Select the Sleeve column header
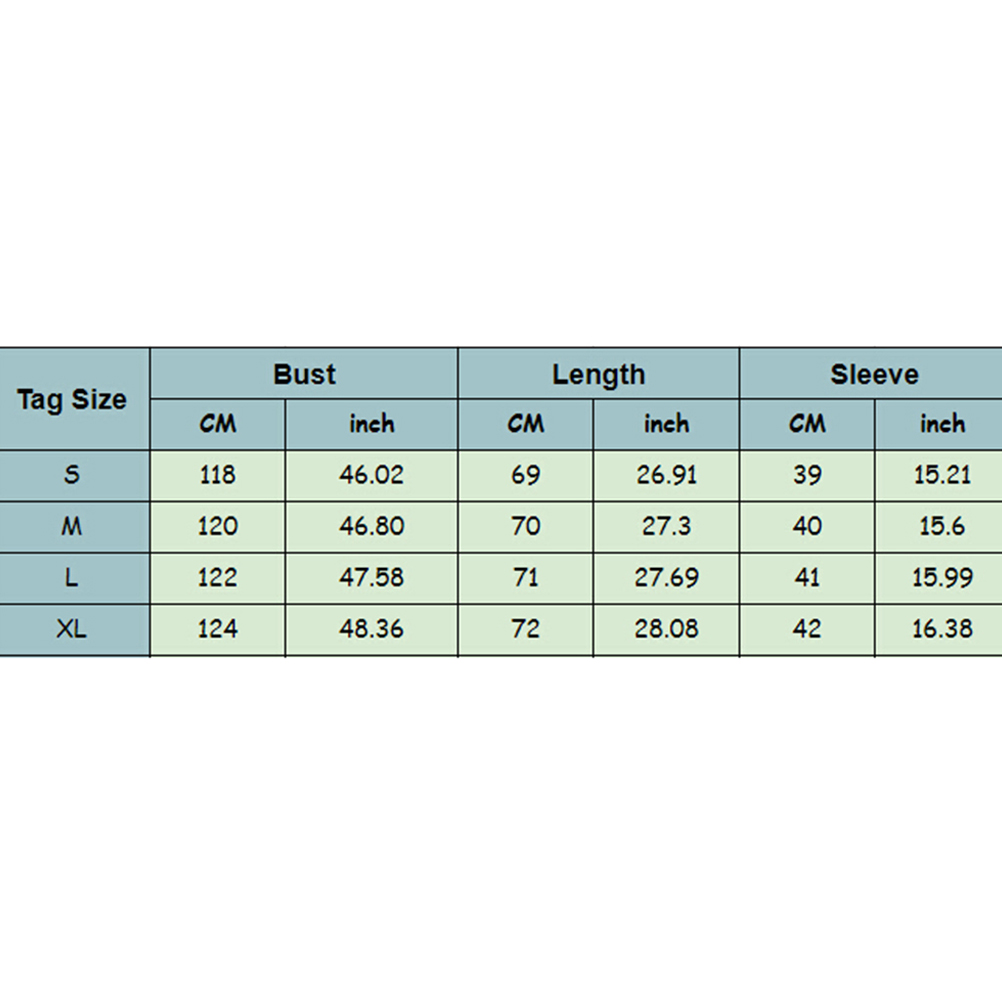Viewport: 1002px width, 1002px height. coord(873,375)
